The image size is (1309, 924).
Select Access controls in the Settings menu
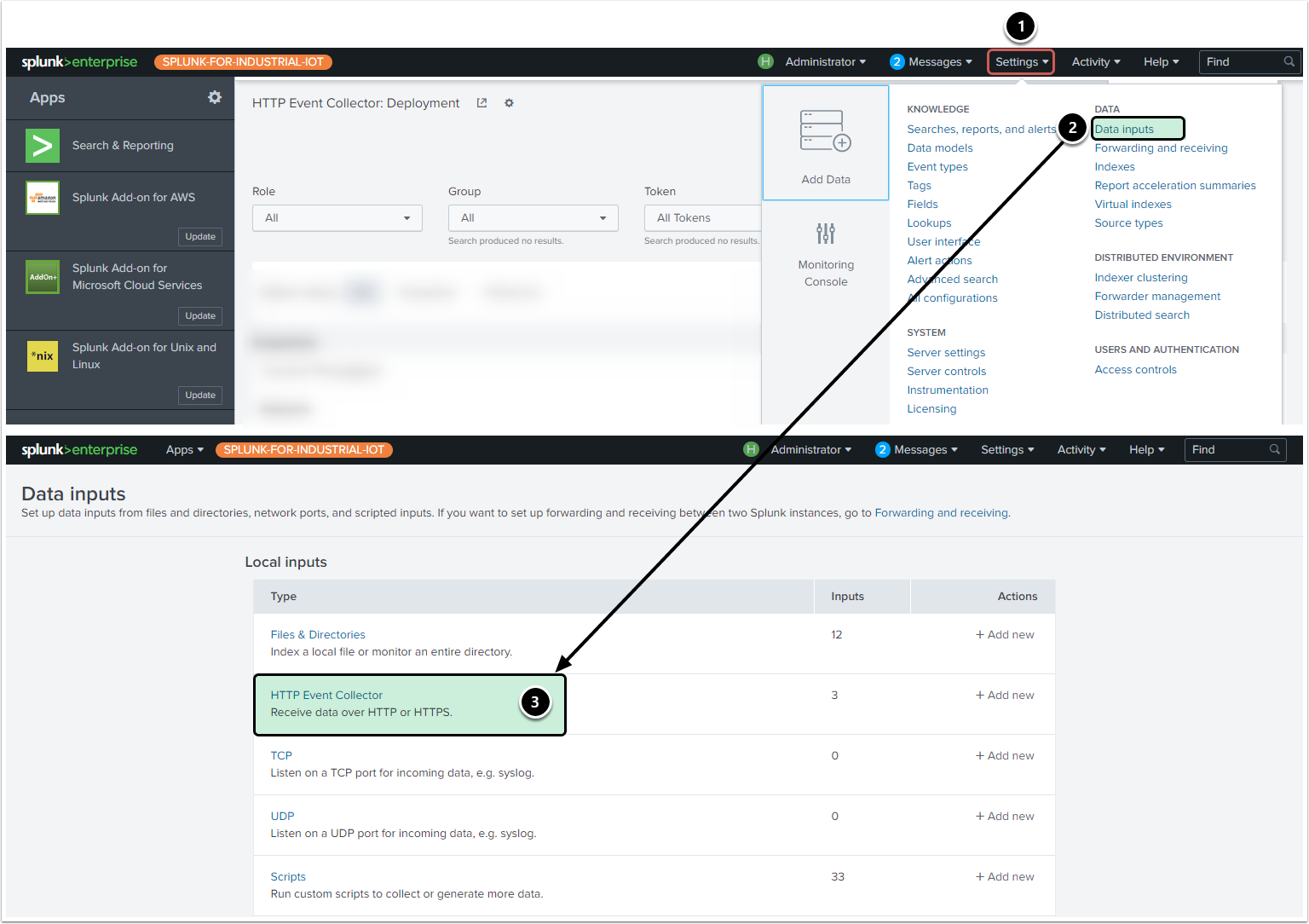click(1135, 370)
